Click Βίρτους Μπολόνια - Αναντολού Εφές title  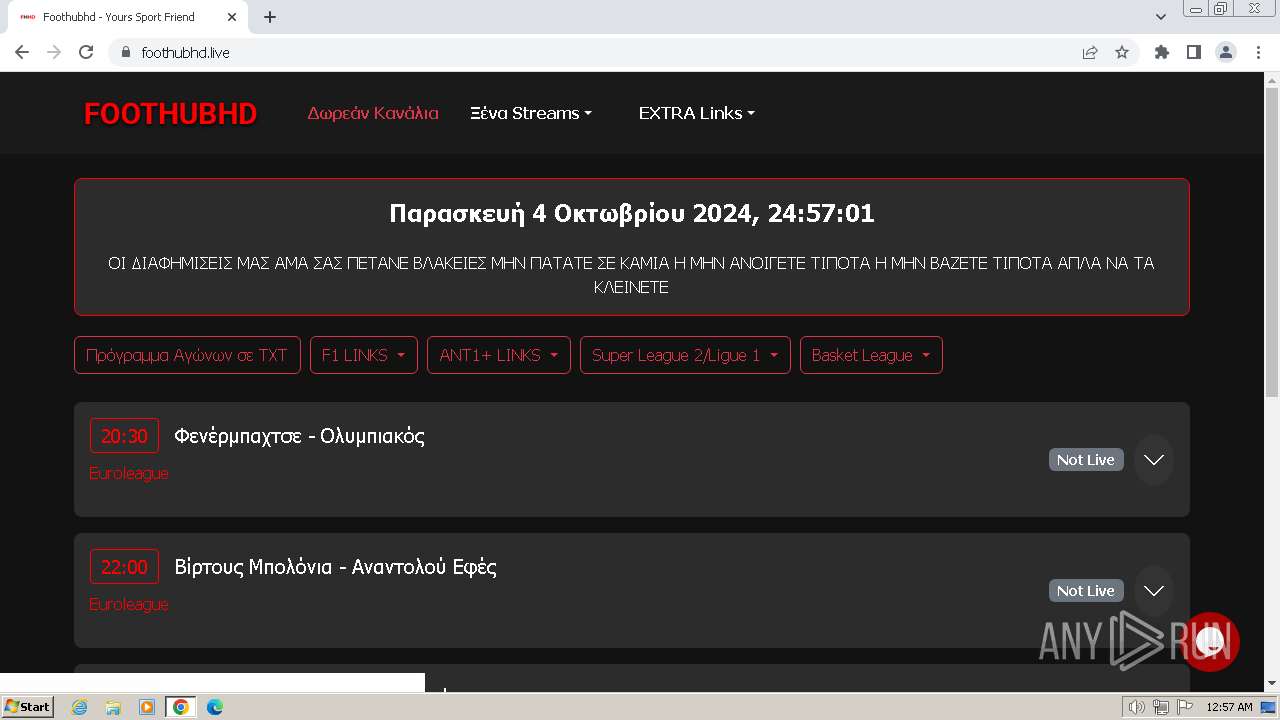click(x=335, y=567)
